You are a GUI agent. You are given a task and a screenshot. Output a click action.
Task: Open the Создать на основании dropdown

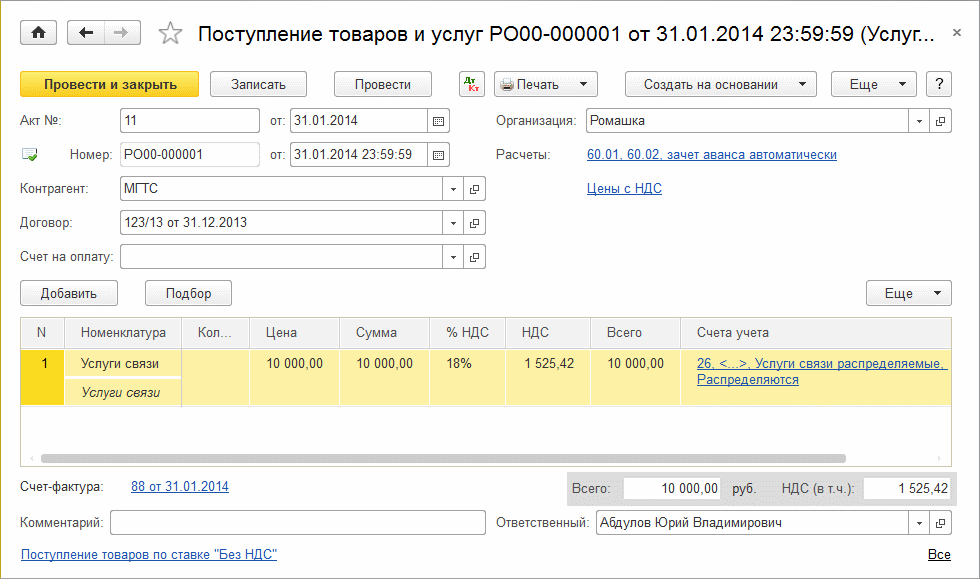point(720,84)
